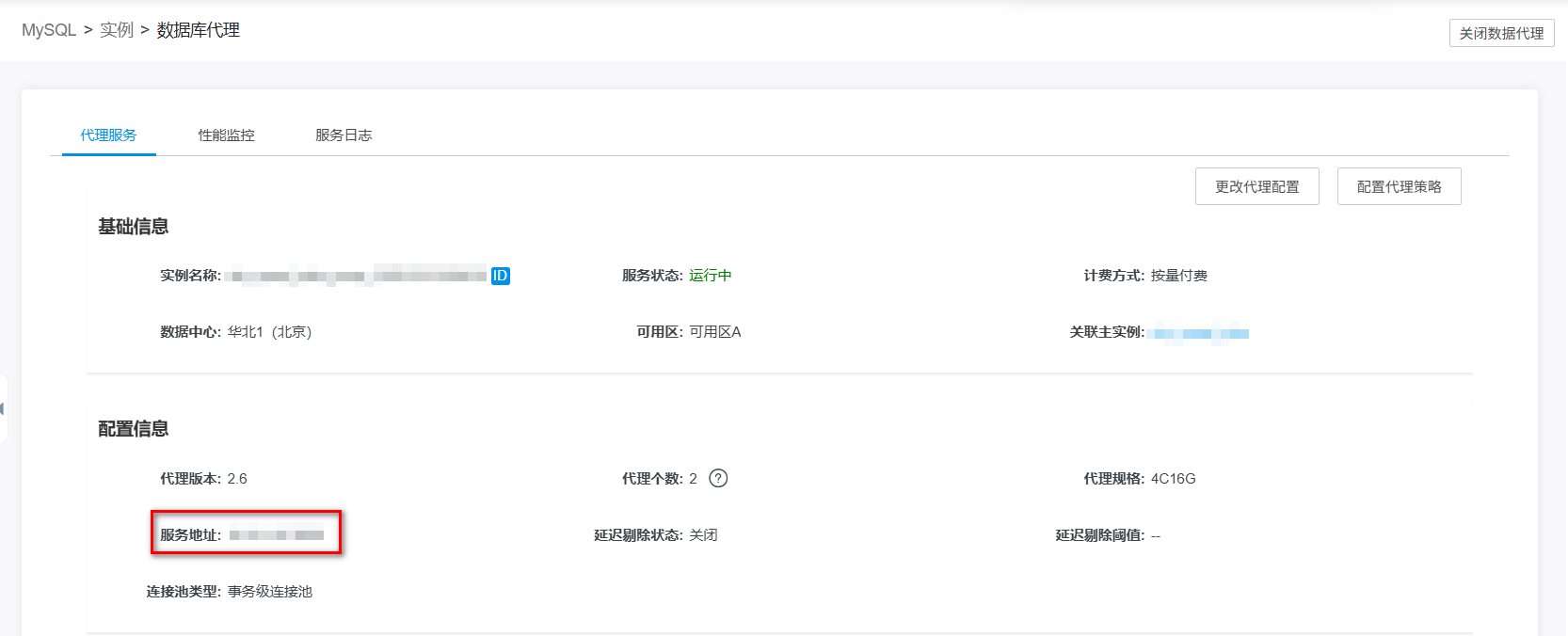Click the ID icon beside instance name
The image size is (1568, 636).
pos(501,276)
